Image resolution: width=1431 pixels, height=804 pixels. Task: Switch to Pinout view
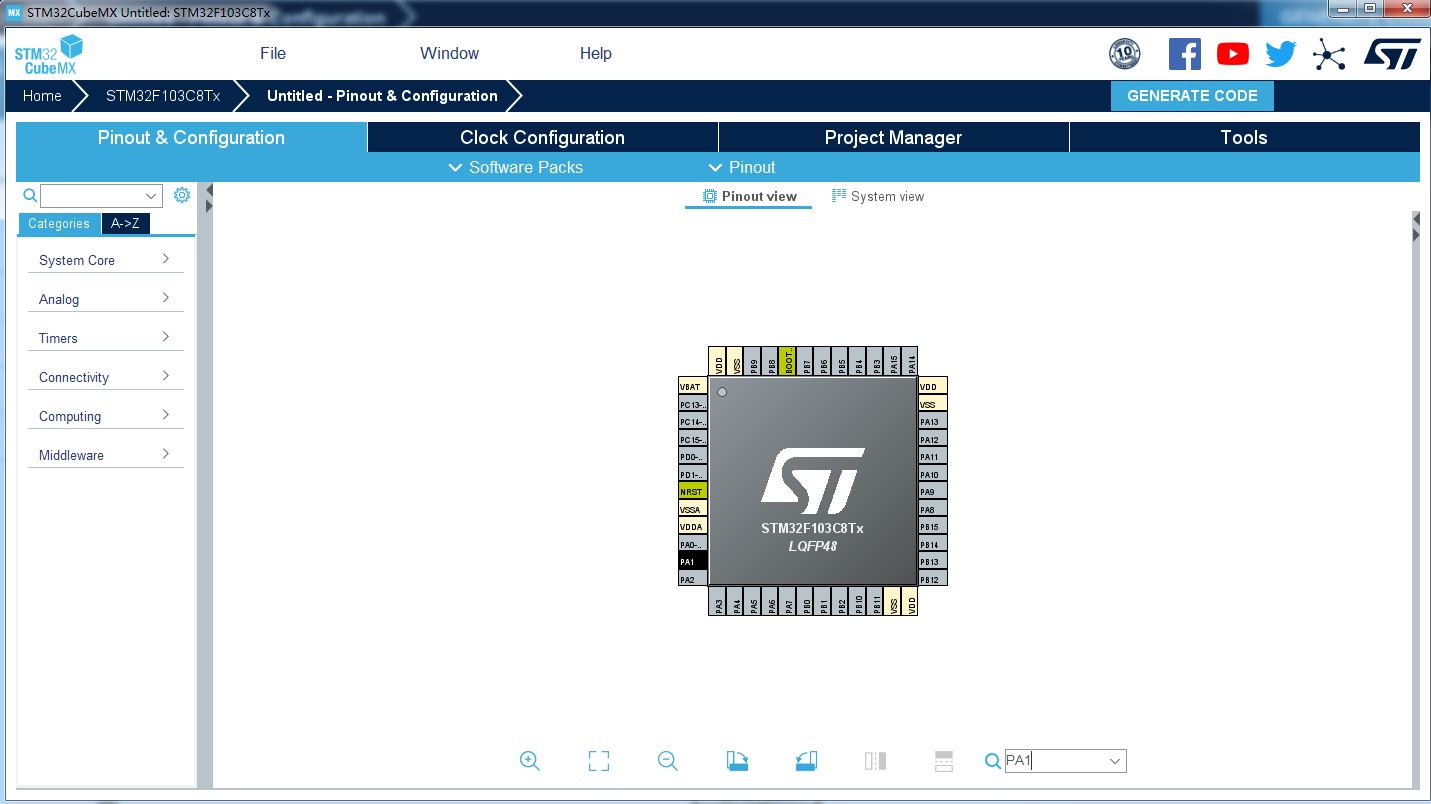pyautogui.click(x=749, y=196)
